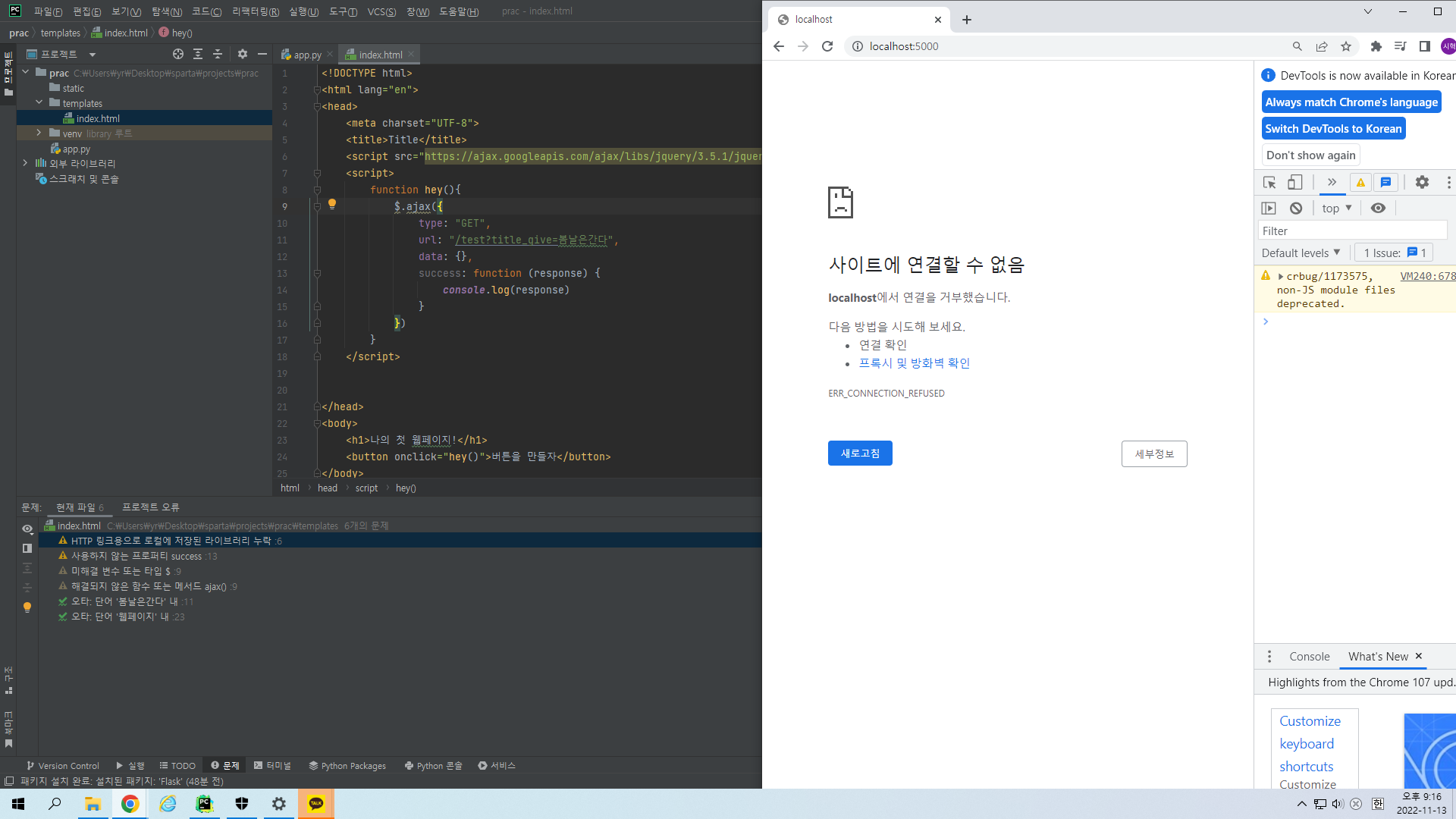The image size is (1456, 819).
Task: Click the Don't show again button
Action: 1310,155
